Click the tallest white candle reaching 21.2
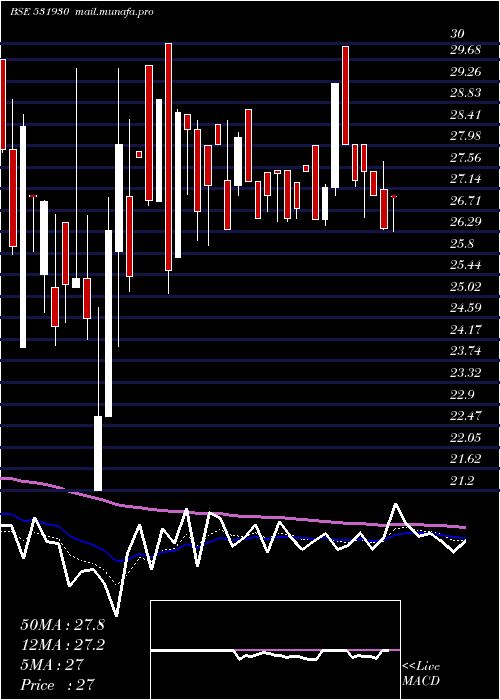The width and height of the screenshot is (500, 700). (98, 453)
